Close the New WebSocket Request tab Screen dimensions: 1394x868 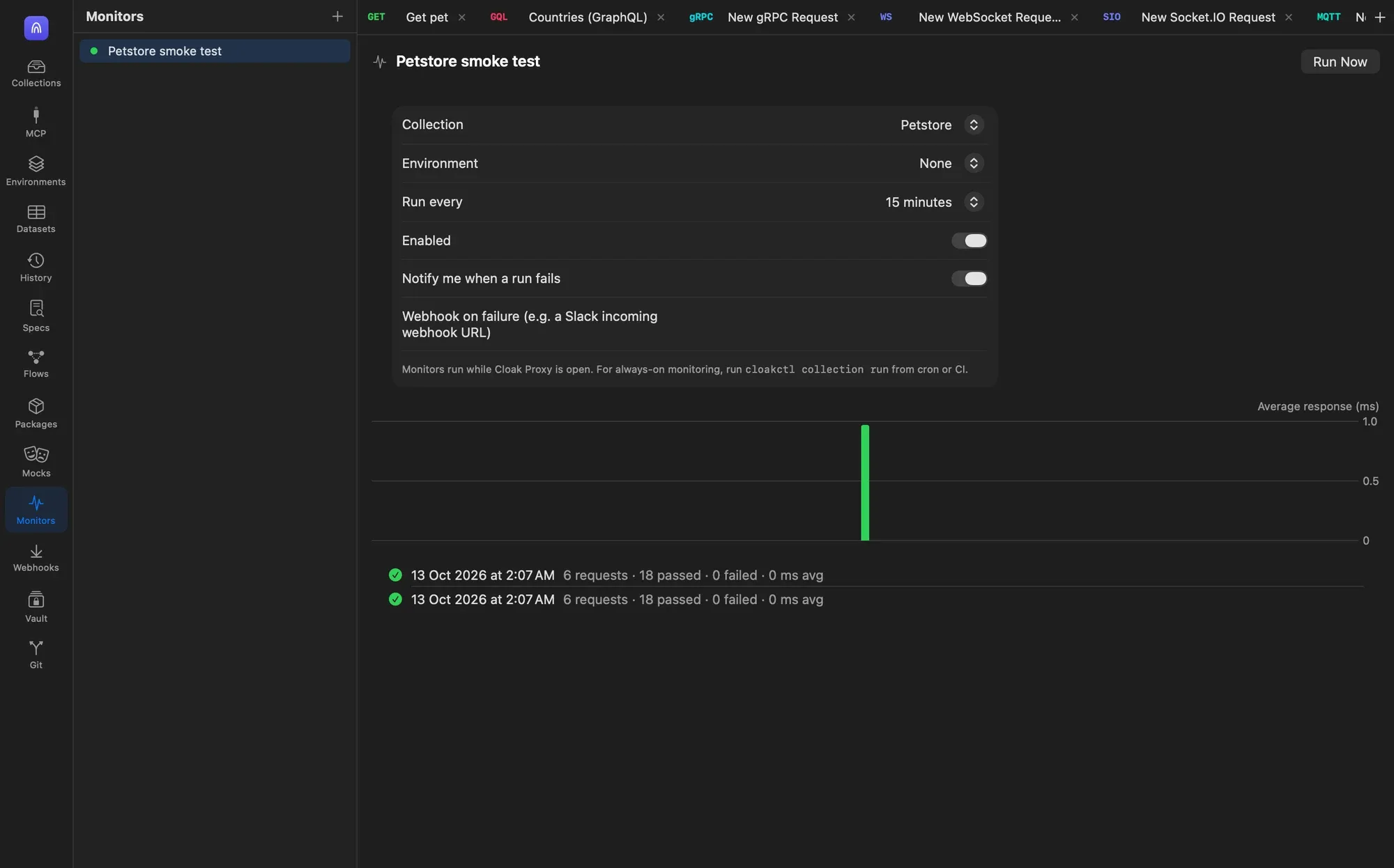[x=1074, y=17]
